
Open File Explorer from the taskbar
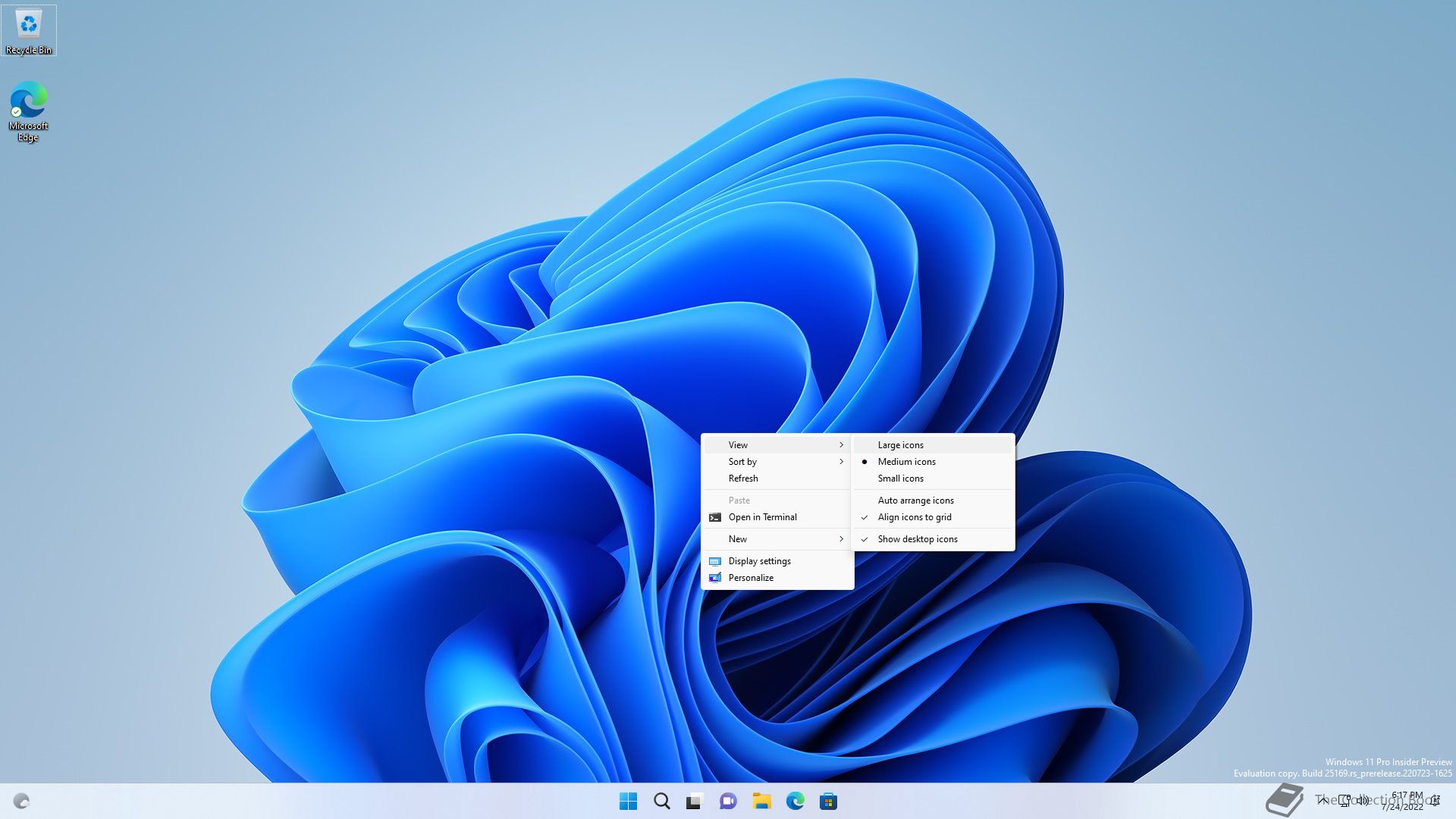point(761,801)
